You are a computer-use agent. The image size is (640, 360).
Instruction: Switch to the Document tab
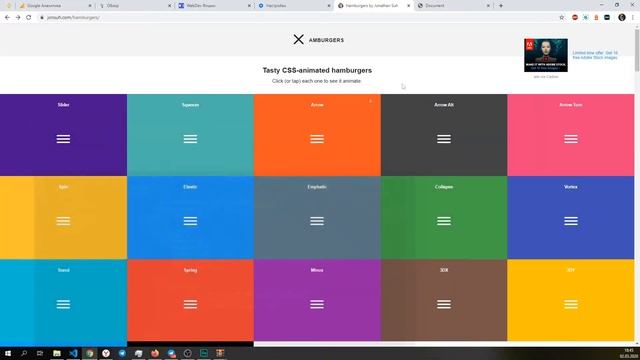pos(453,6)
